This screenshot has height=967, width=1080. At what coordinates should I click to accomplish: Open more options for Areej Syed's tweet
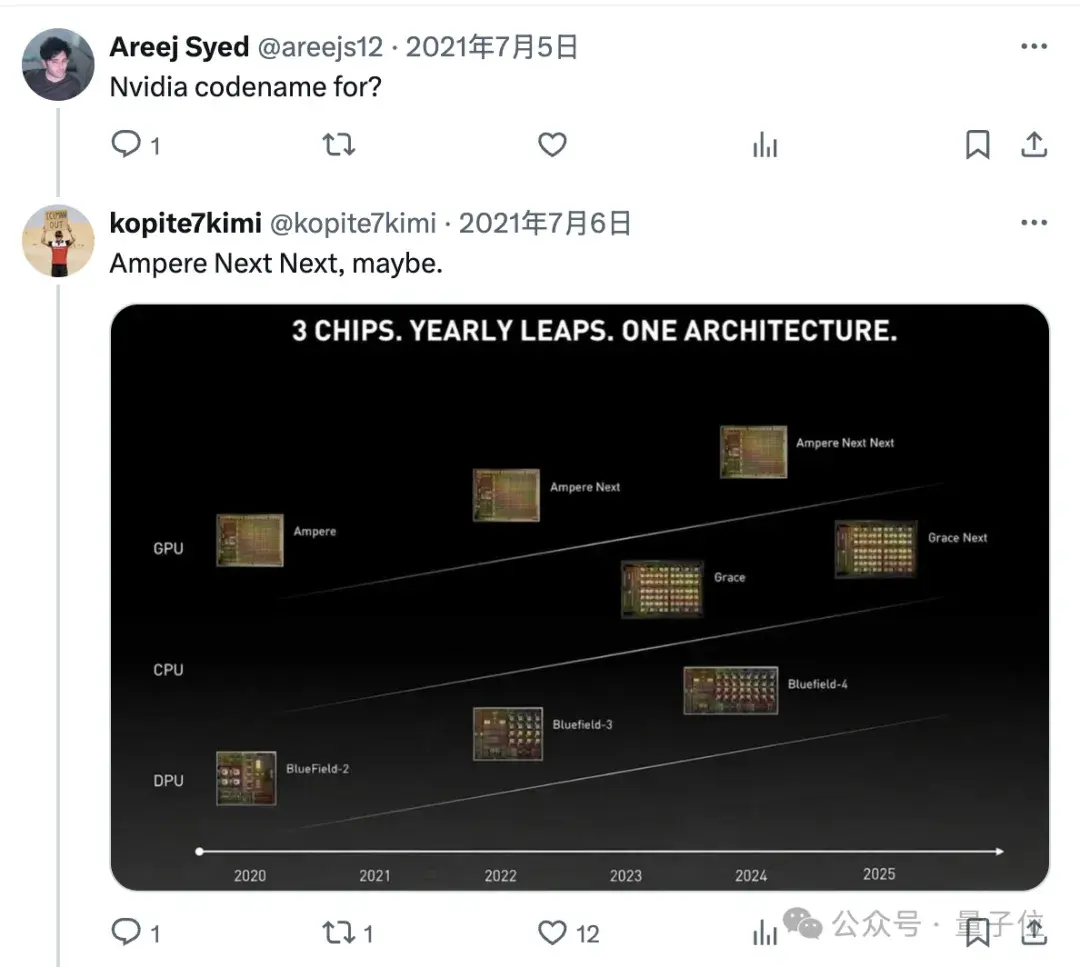coord(1033,47)
